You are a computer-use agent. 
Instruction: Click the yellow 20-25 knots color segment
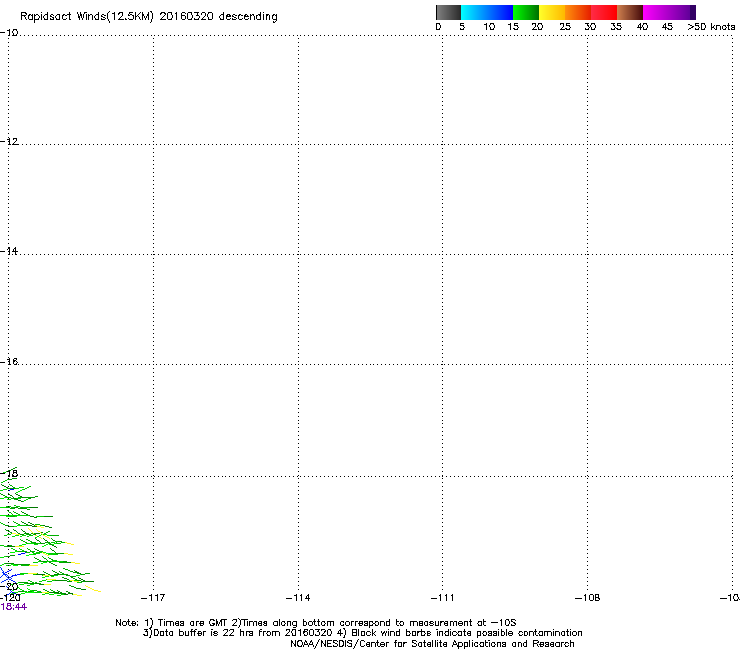click(x=552, y=12)
